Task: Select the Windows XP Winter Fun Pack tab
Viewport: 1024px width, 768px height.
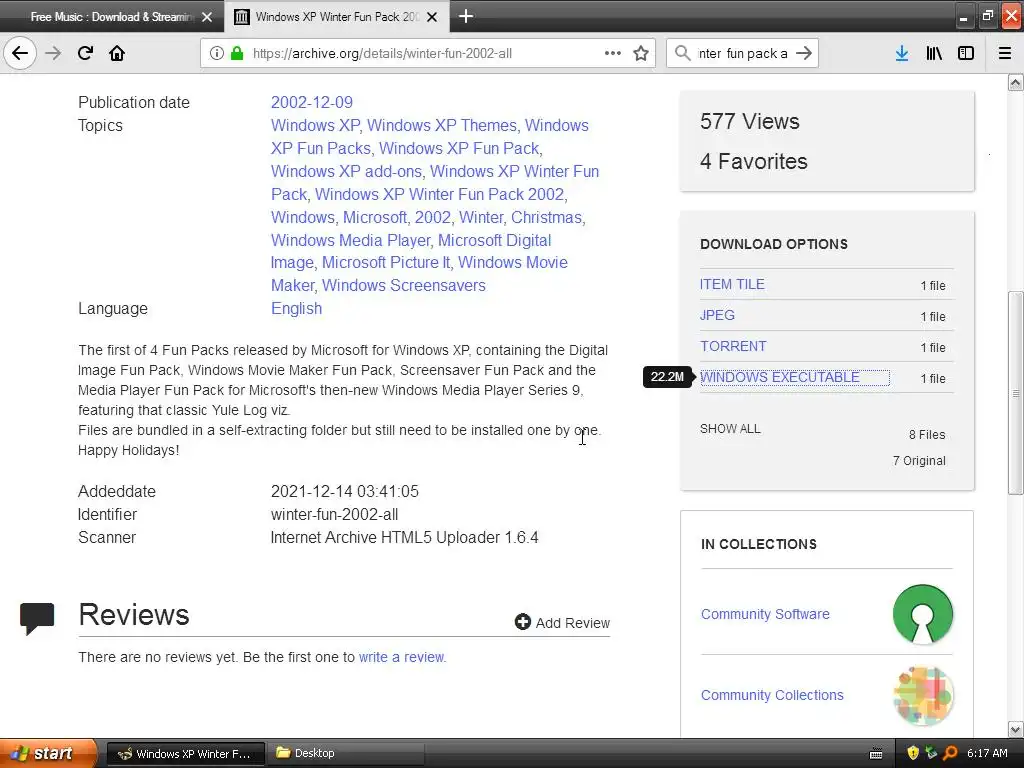Action: coord(336,17)
